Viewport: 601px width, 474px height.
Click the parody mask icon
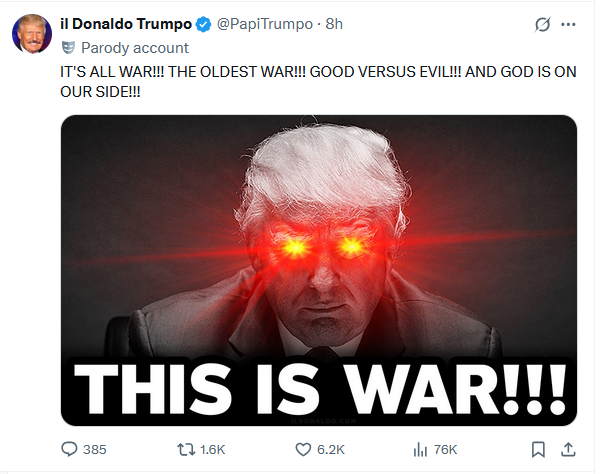point(68,48)
